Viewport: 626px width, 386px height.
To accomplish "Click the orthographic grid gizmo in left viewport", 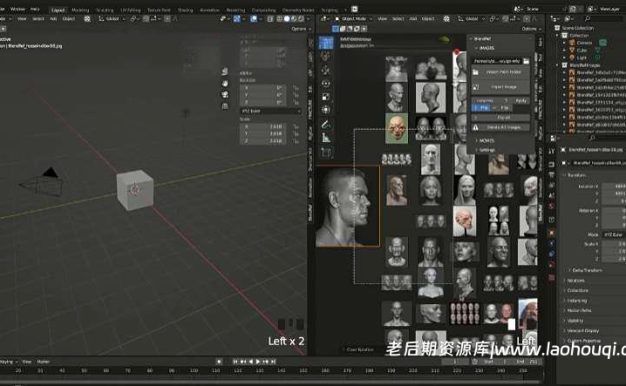I will click(225, 106).
